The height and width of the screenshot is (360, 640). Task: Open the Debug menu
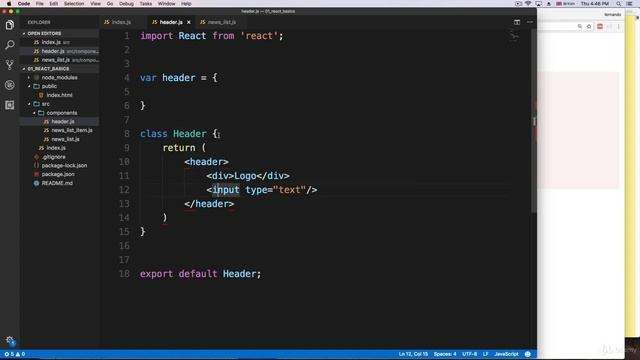tap(127, 4)
